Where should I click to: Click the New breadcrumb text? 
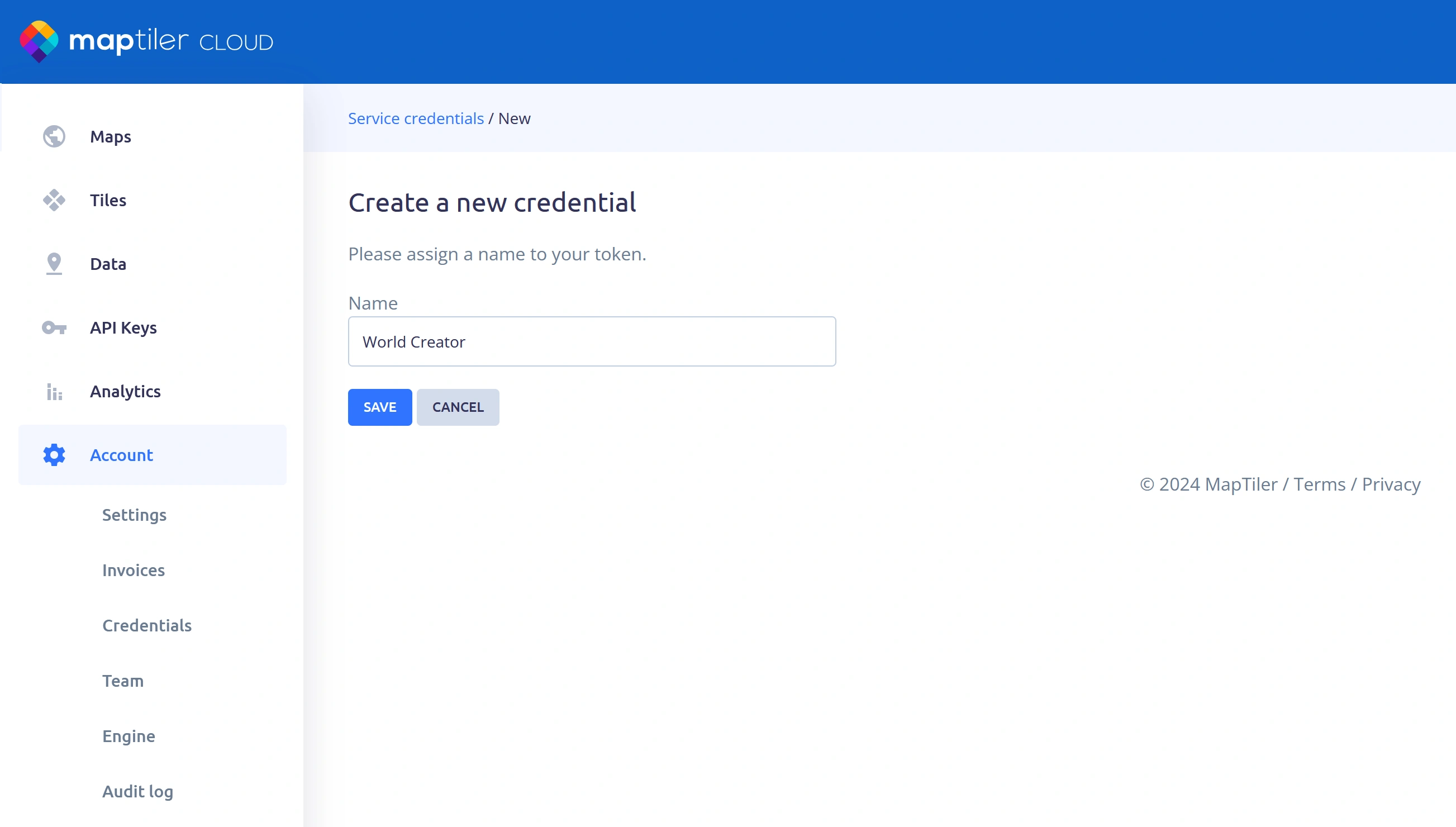click(514, 118)
